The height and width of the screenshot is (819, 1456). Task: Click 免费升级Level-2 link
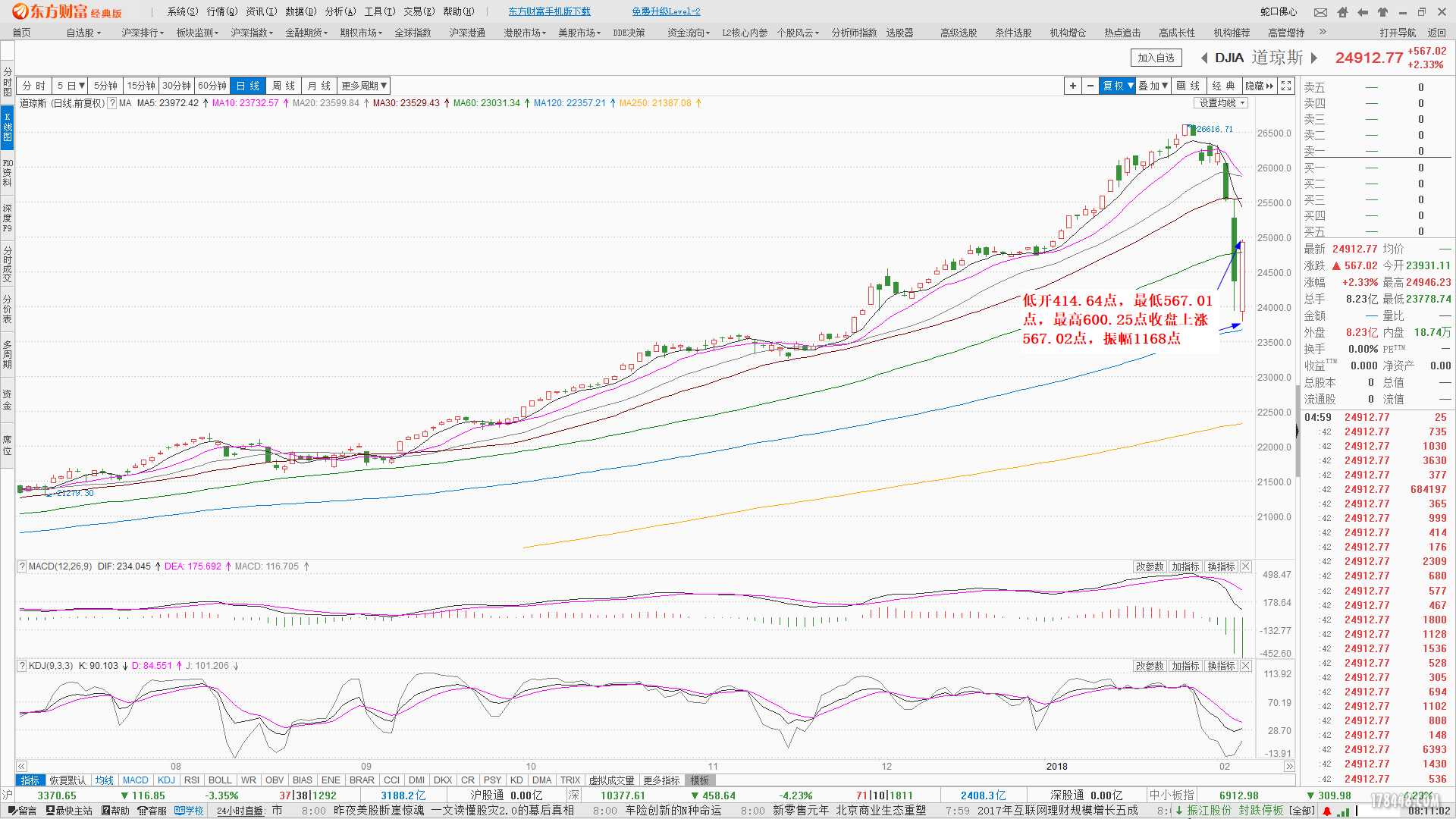click(666, 11)
